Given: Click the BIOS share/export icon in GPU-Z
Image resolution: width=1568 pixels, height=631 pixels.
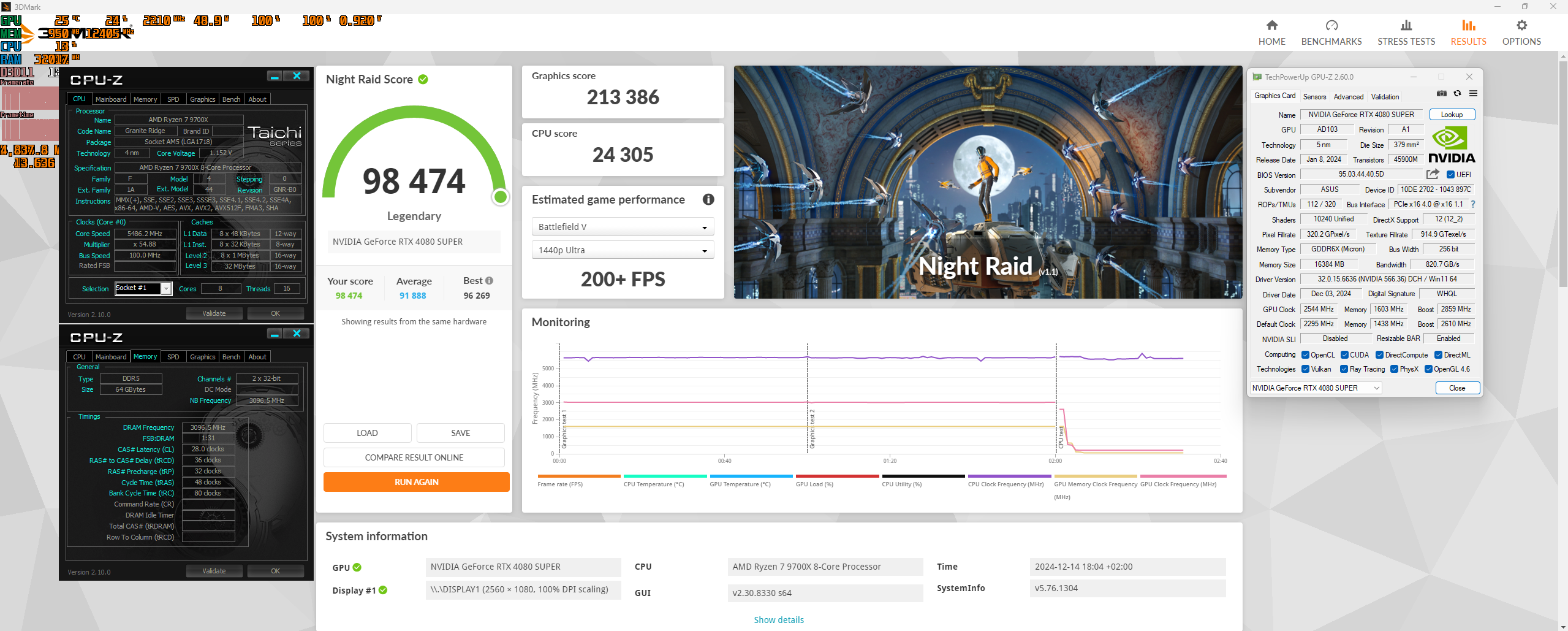Looking at the screenshot, I should click(1433, 174).
